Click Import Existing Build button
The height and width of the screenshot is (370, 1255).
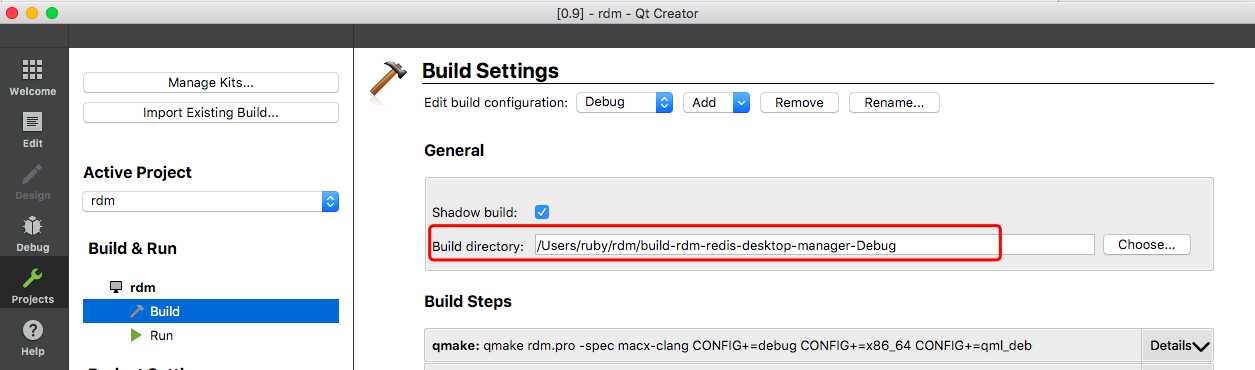pos(211,113)
